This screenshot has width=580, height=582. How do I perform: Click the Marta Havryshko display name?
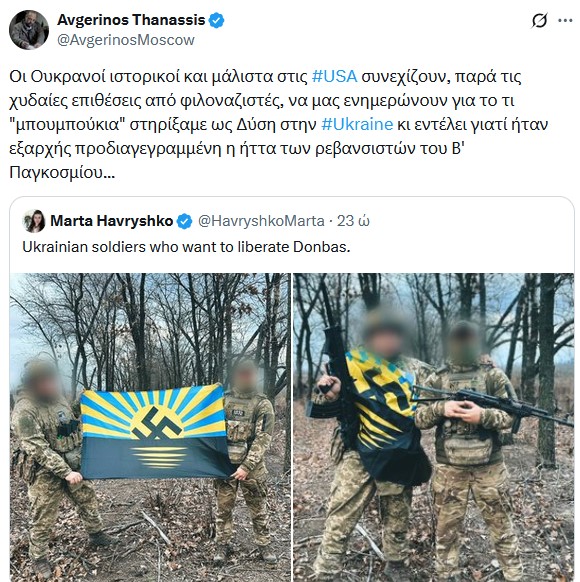point(112,221)
